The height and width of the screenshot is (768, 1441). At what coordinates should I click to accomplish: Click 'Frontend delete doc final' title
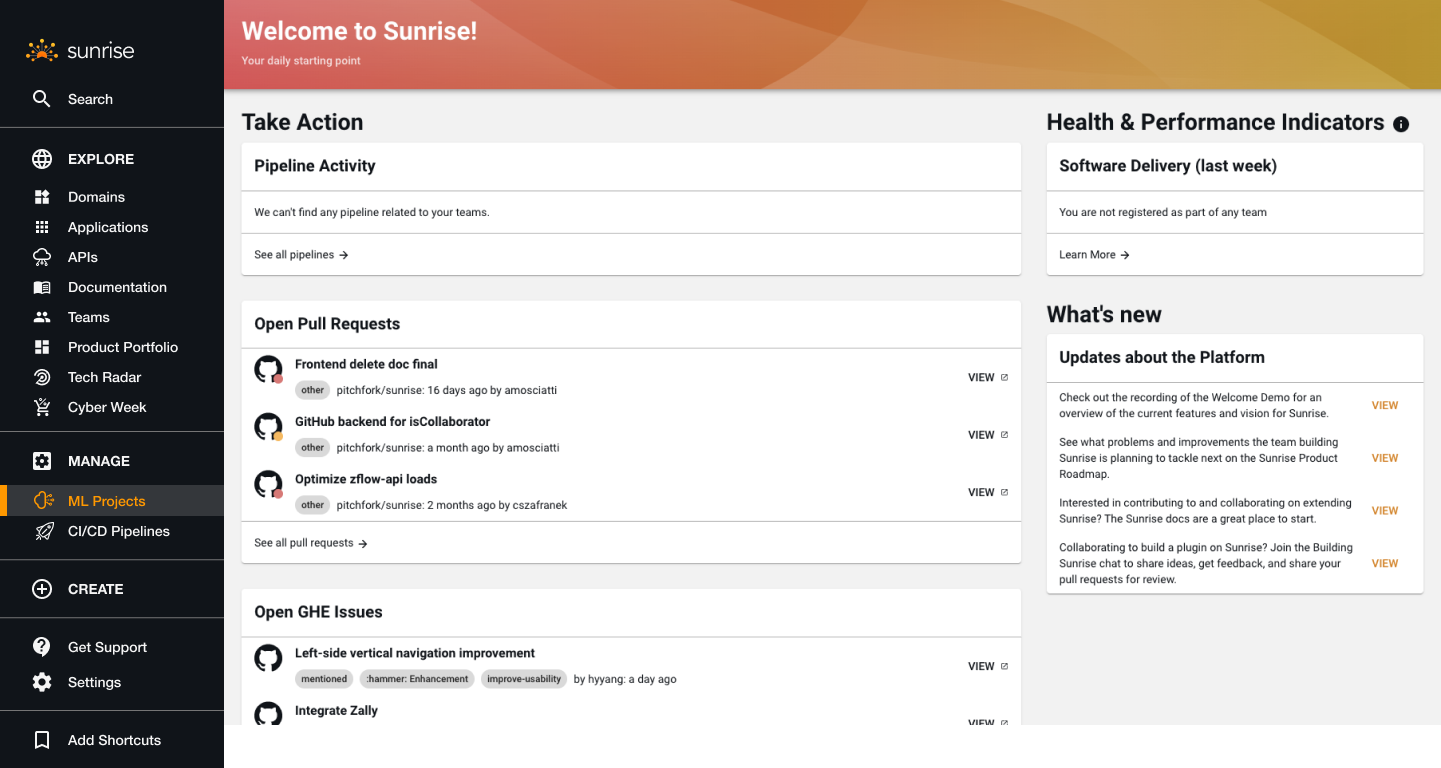click(x=366, y=364)
